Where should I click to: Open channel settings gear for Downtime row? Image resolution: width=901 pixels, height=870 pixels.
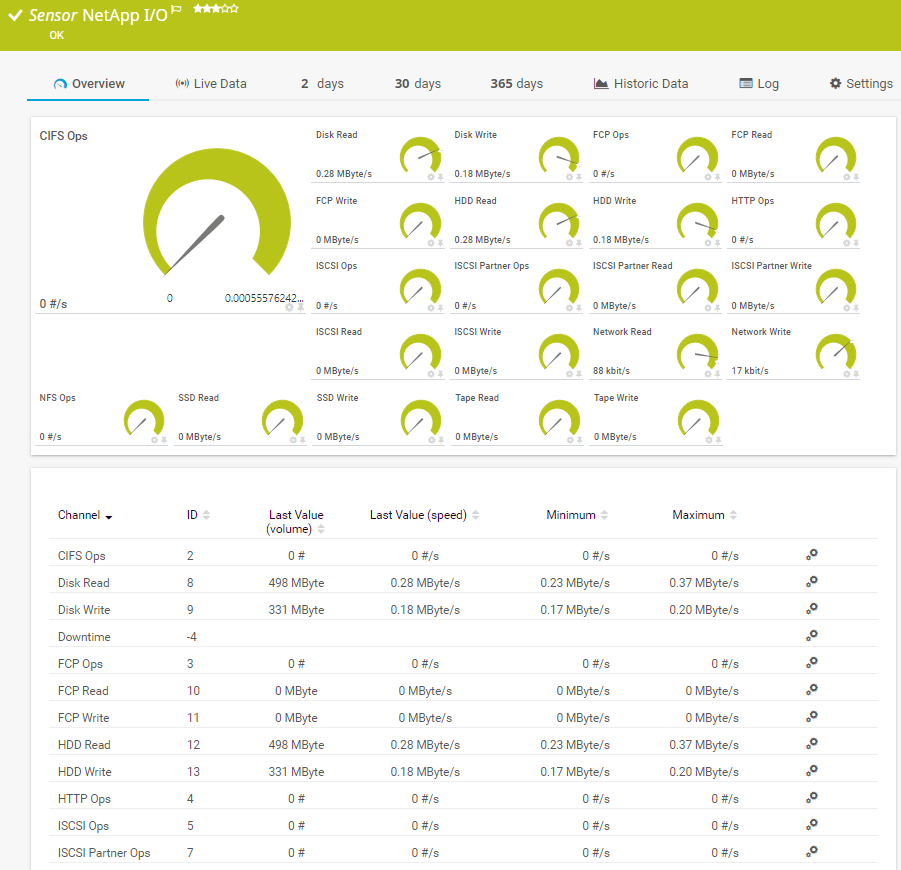click(x=812, y=636)
